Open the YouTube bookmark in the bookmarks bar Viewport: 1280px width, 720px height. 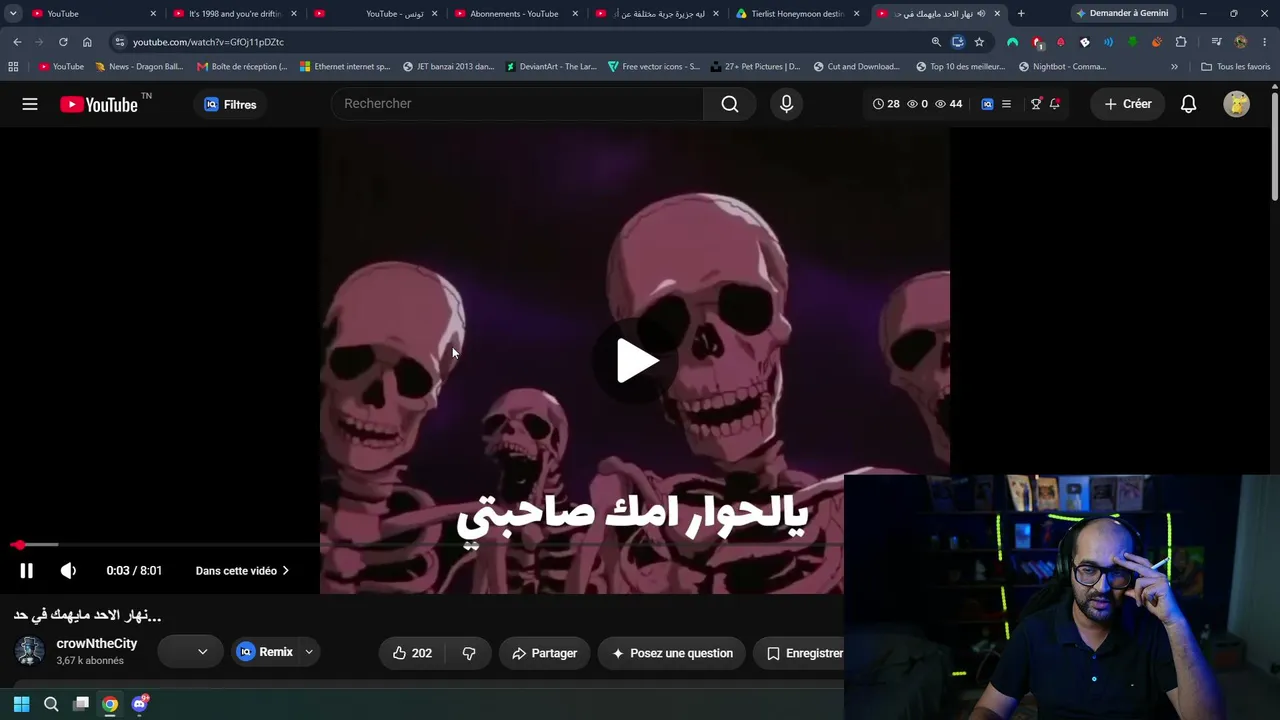(62, 67)
